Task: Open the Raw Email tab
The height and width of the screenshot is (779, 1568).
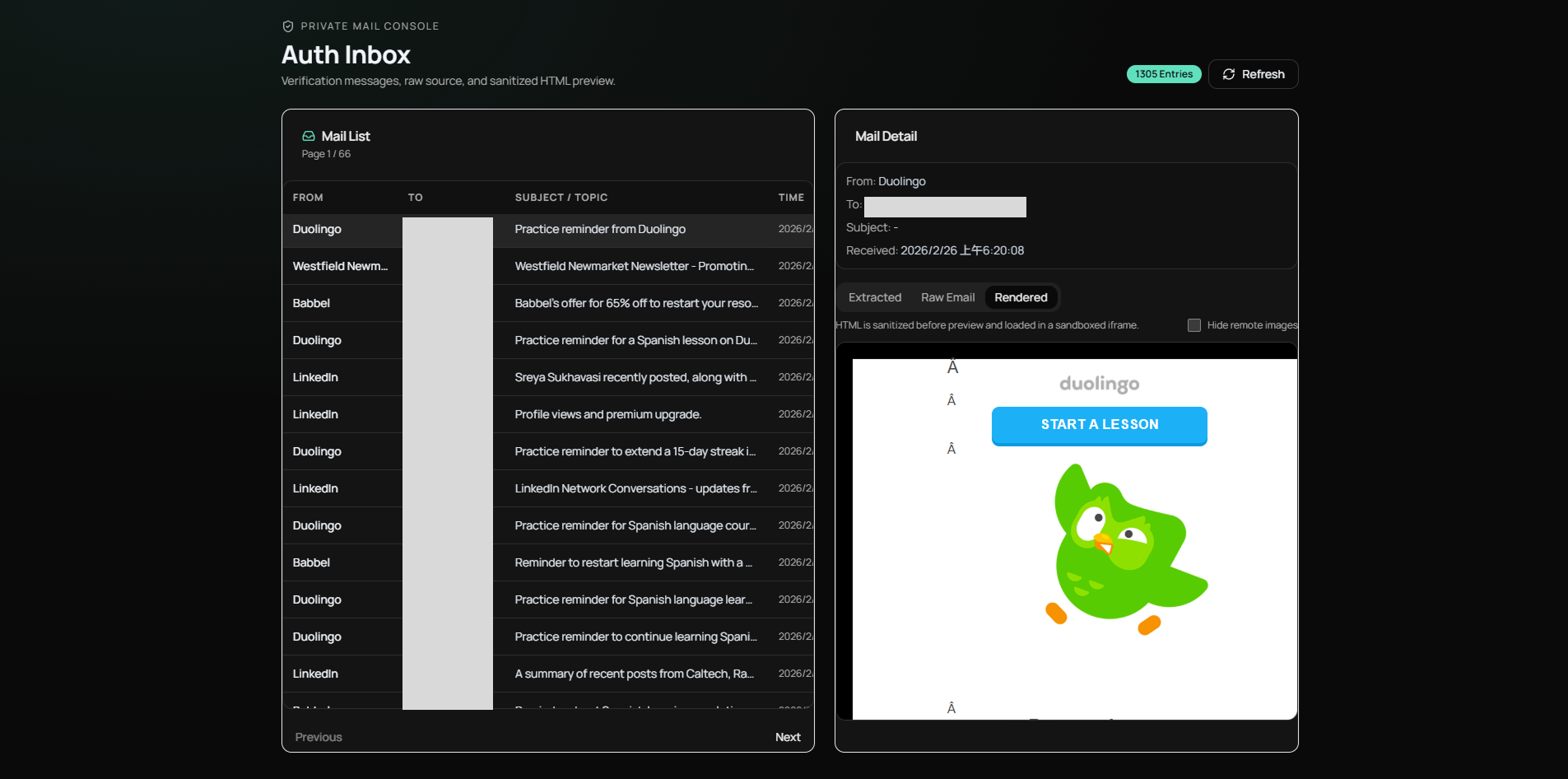Action: [947, 297]
